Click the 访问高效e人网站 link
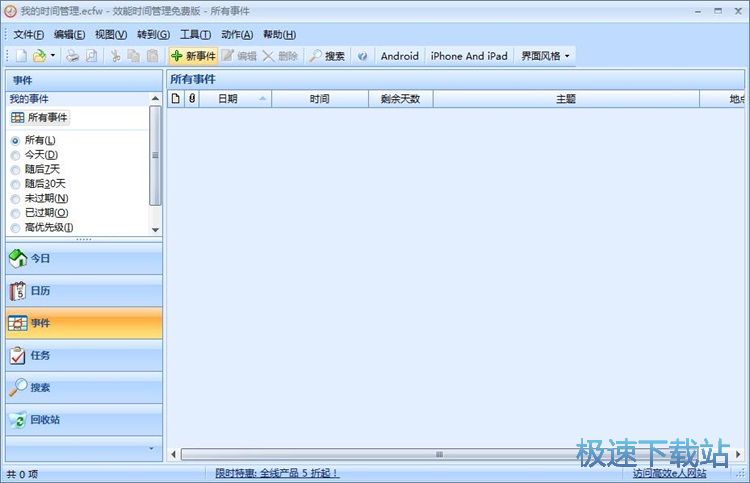The image size is (750, 483). tap(670, 473)
